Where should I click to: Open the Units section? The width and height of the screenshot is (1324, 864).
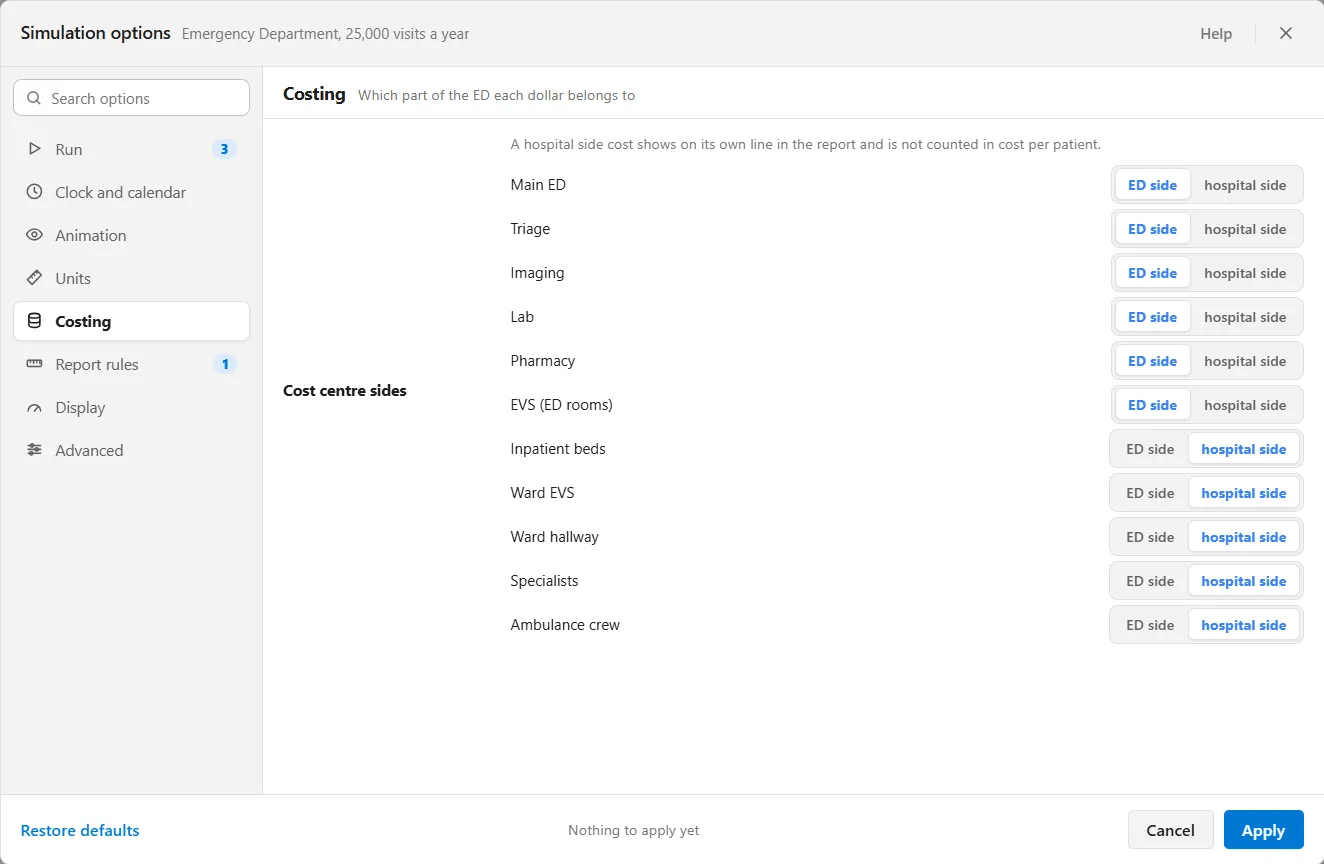(131, 278)
